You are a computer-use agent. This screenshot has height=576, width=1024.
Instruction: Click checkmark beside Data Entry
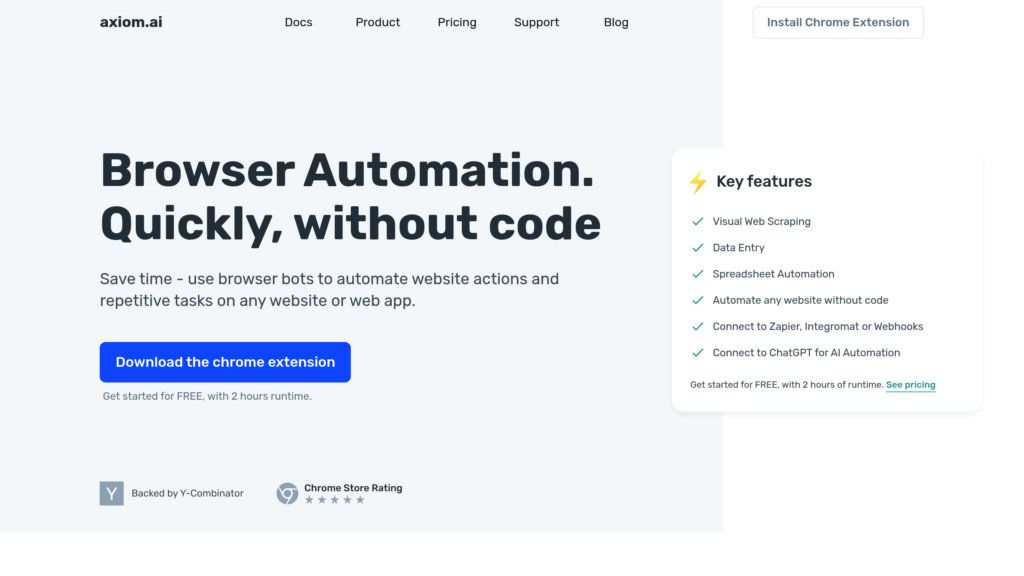coord(697,248)
